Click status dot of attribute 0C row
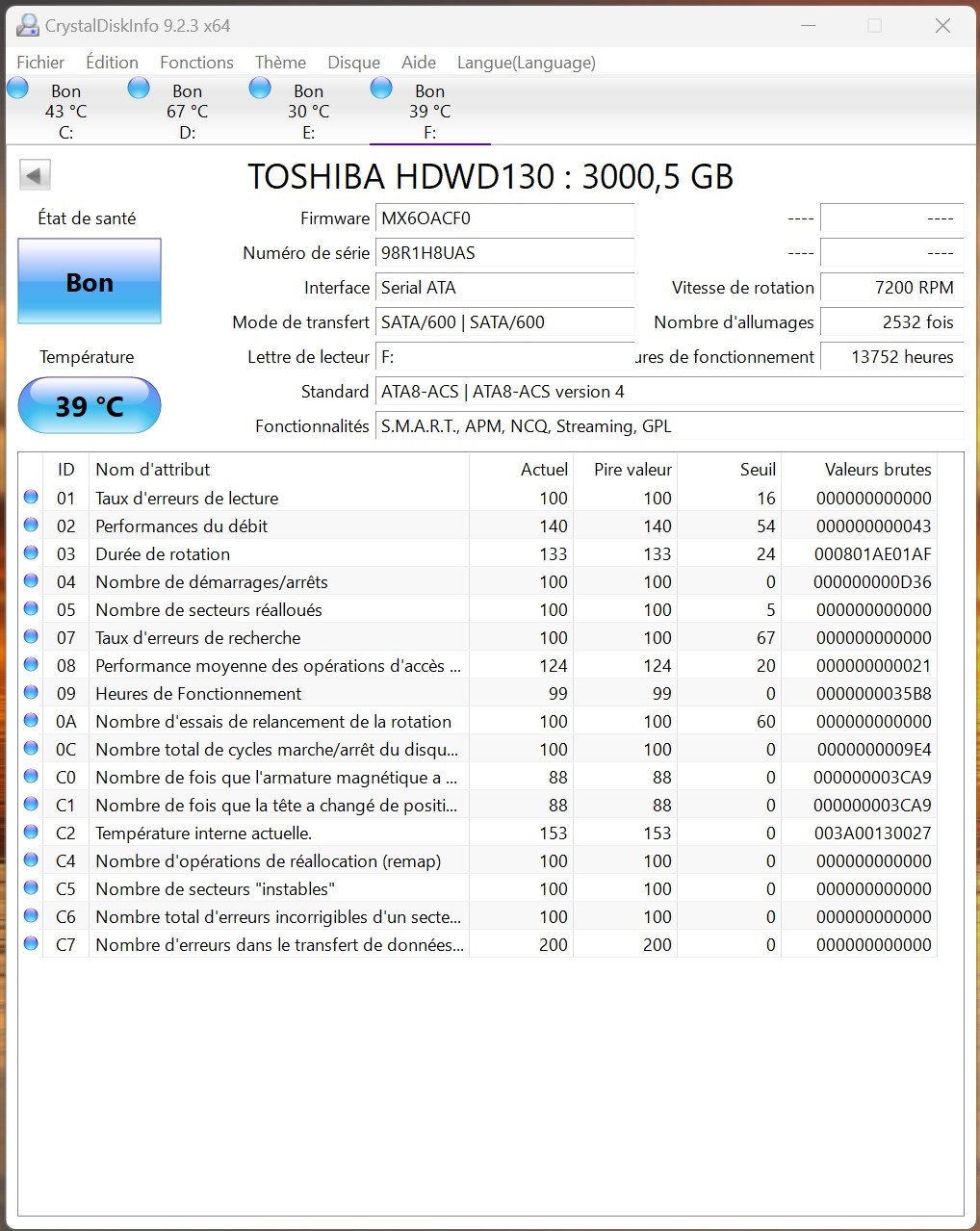This screenshot has height=1231, width=980. click(31, 748)
